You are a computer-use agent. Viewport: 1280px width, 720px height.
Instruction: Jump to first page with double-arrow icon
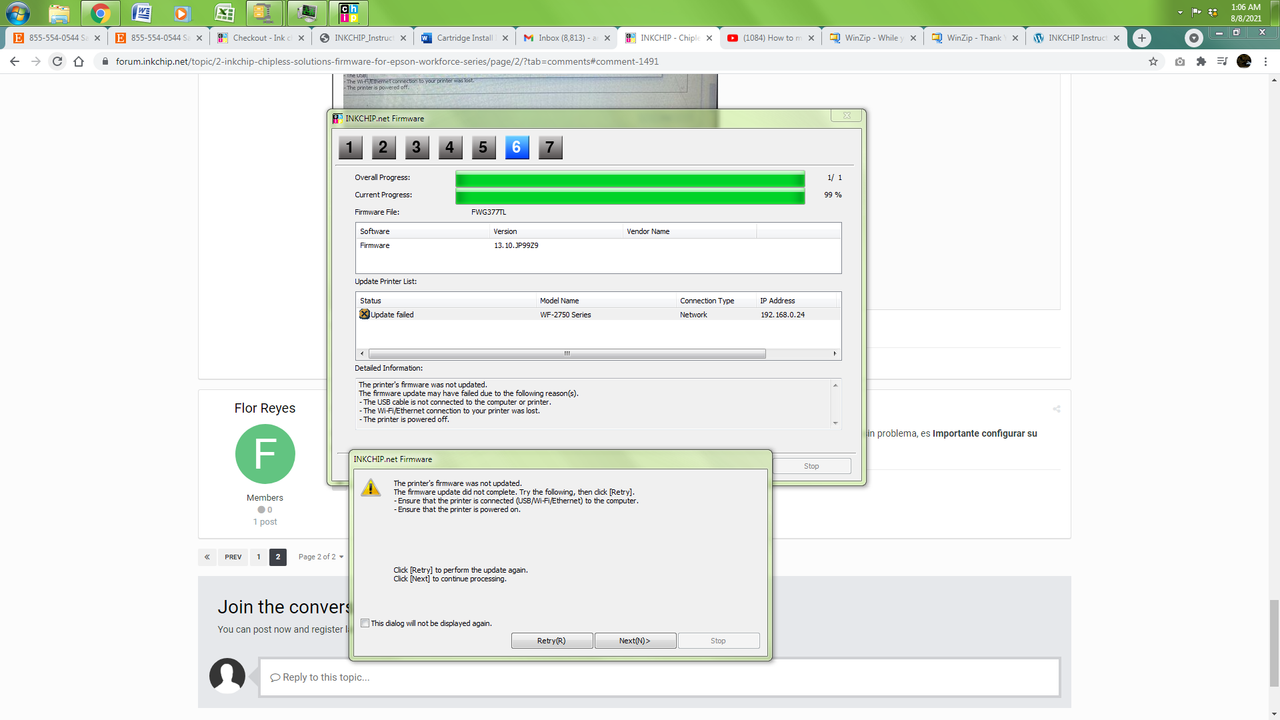[x=207, y=557]
